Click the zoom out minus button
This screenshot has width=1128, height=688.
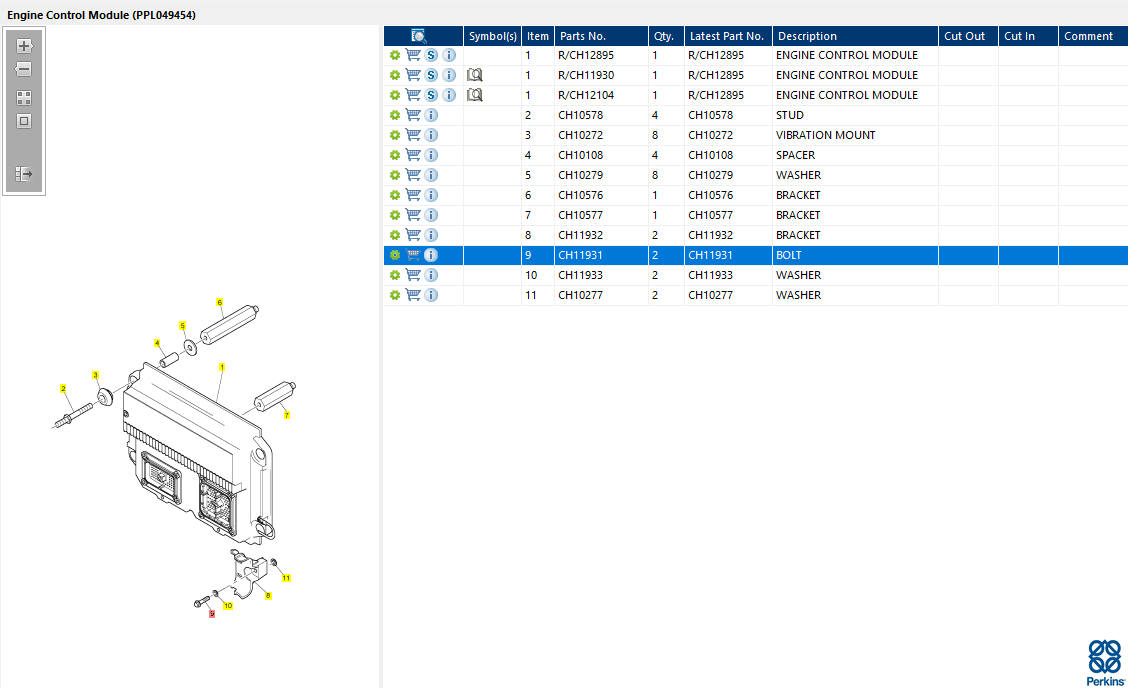(24, 70)
